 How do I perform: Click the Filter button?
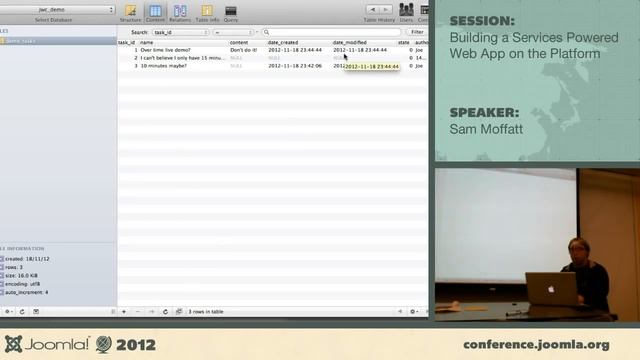(x=417, y=32)
